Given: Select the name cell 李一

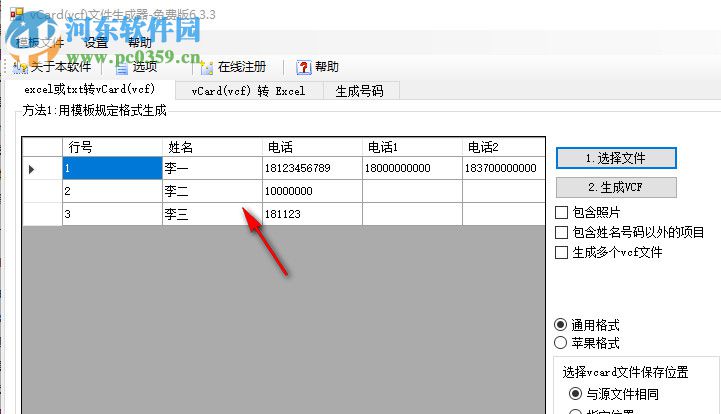Looking at the screenshot, I should point(212,168).
